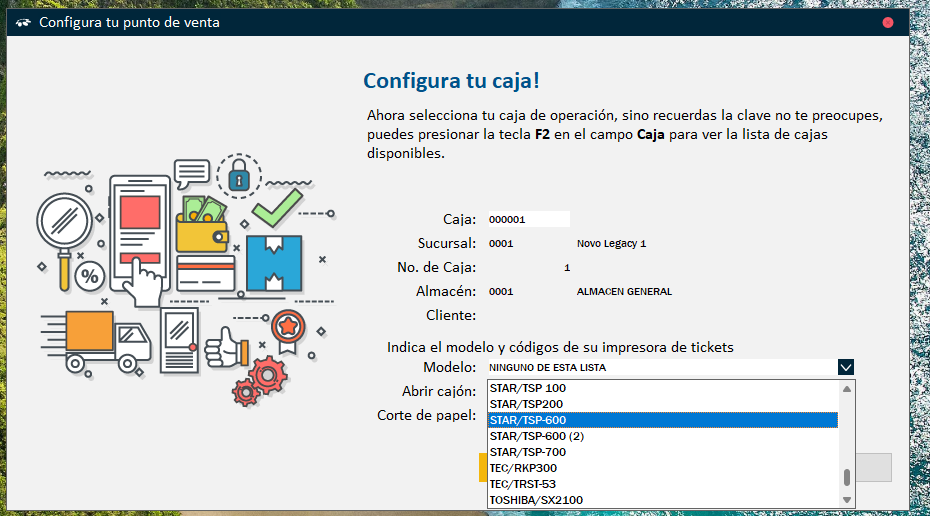Collapse the Modelo dropdown via its arrow
This screenshot has width=930, height=516.
[846, 367]
